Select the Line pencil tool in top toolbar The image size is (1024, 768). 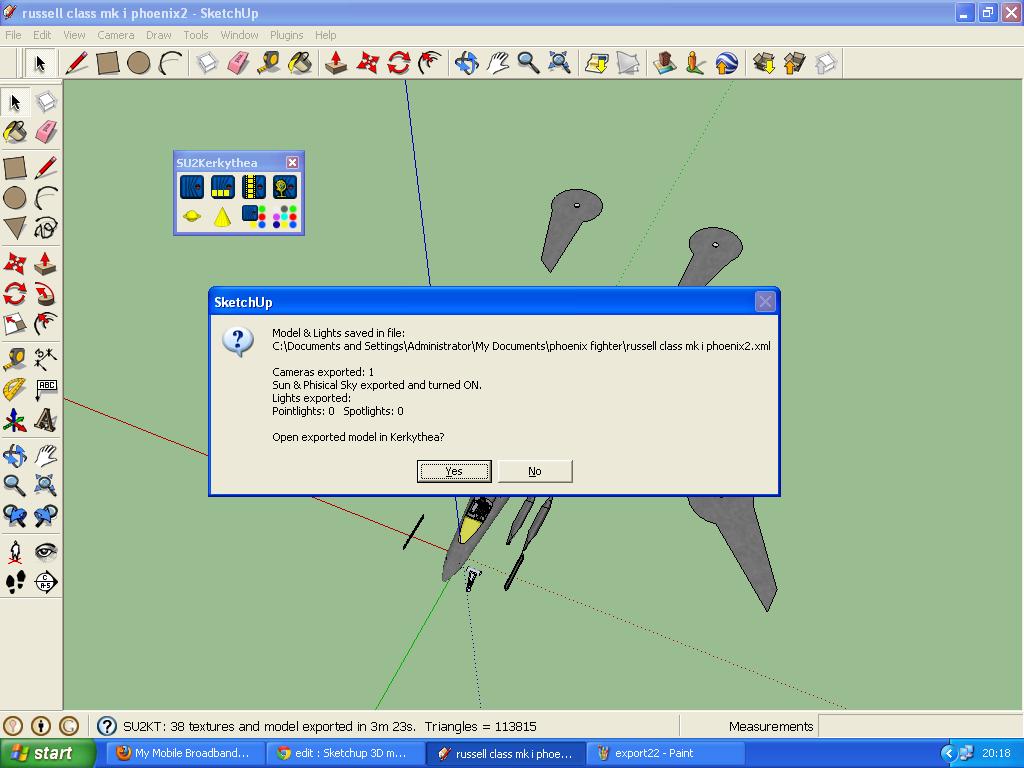76,63
